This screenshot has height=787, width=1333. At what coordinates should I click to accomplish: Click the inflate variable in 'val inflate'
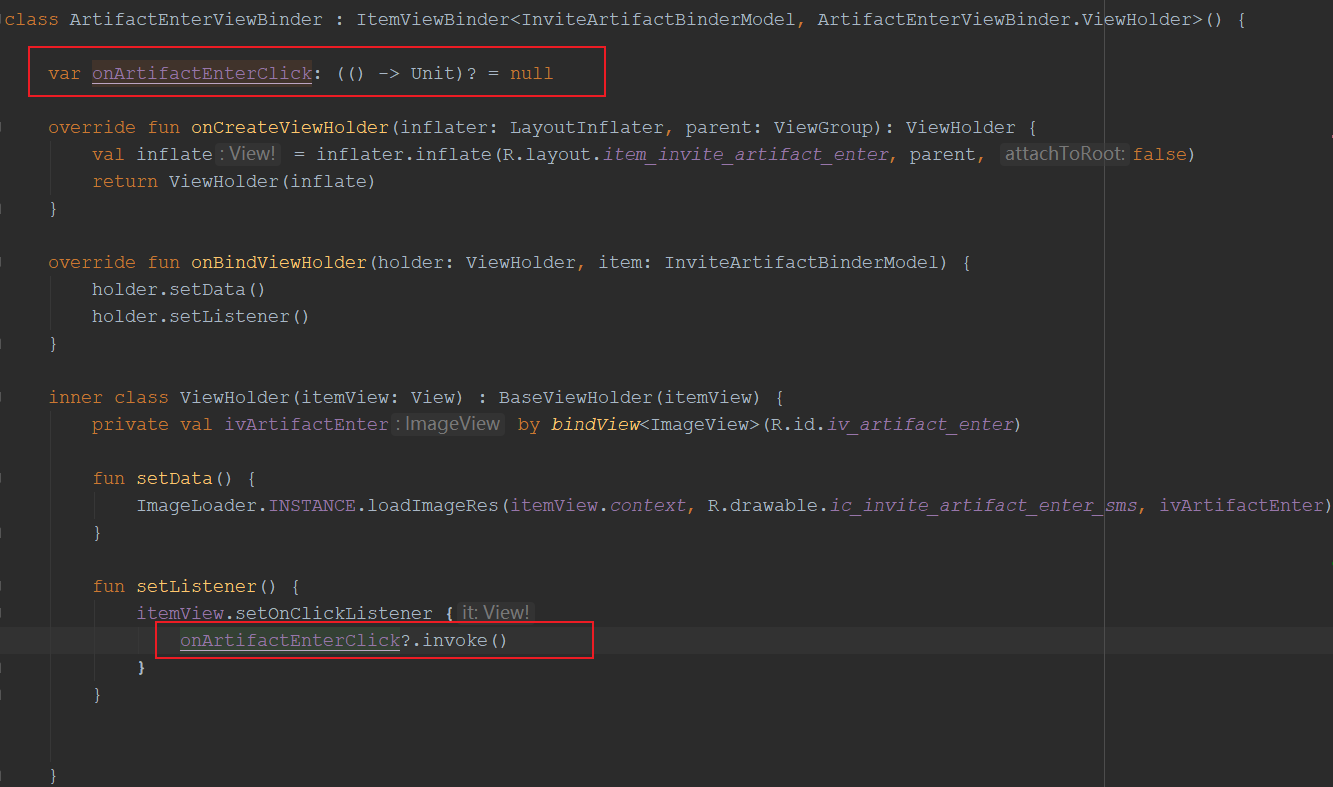tap(174, 154)
